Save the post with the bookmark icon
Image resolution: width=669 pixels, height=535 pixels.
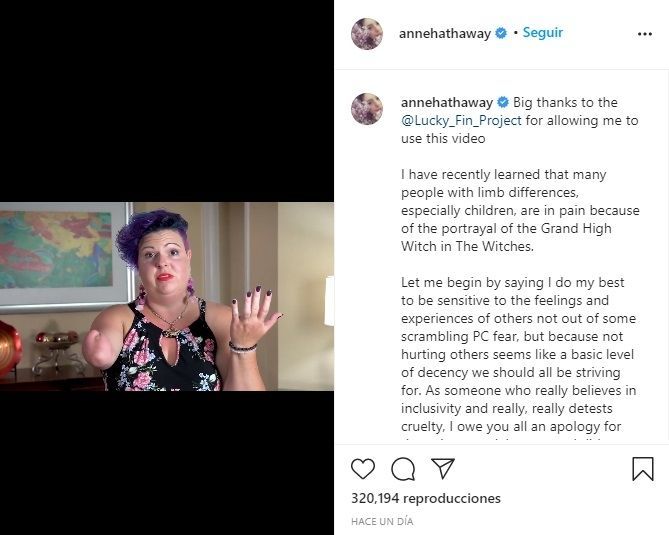tap(643, 469)
